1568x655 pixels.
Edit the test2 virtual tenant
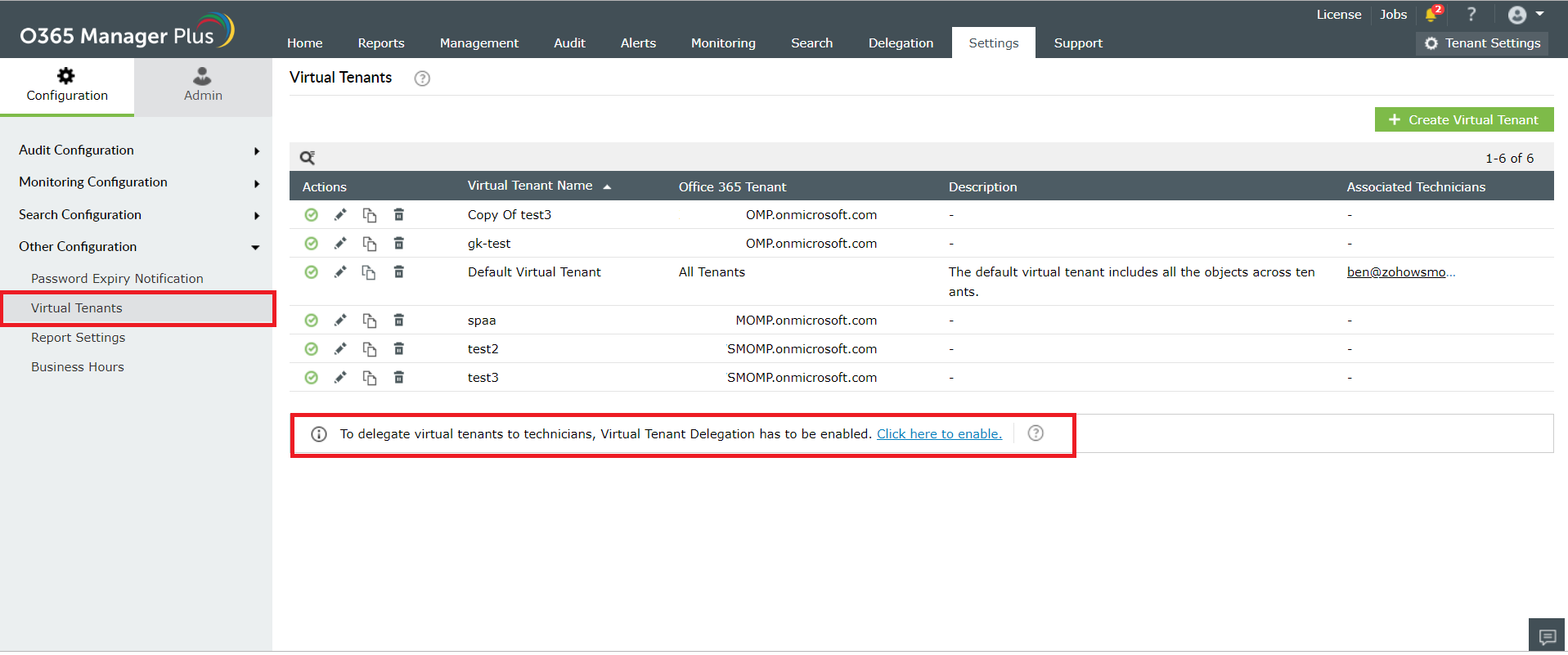coord(340,349)
